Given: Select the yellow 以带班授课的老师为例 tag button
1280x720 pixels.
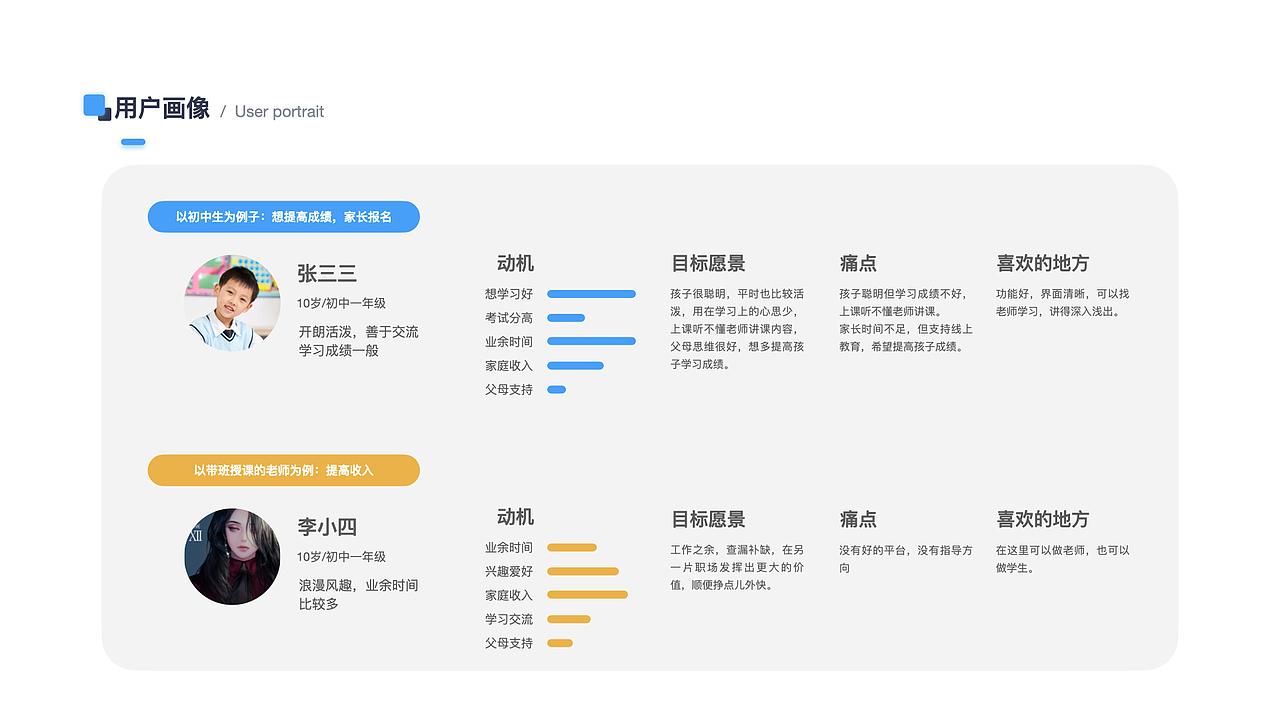Looking at the screenshot, I should (284, 470).
